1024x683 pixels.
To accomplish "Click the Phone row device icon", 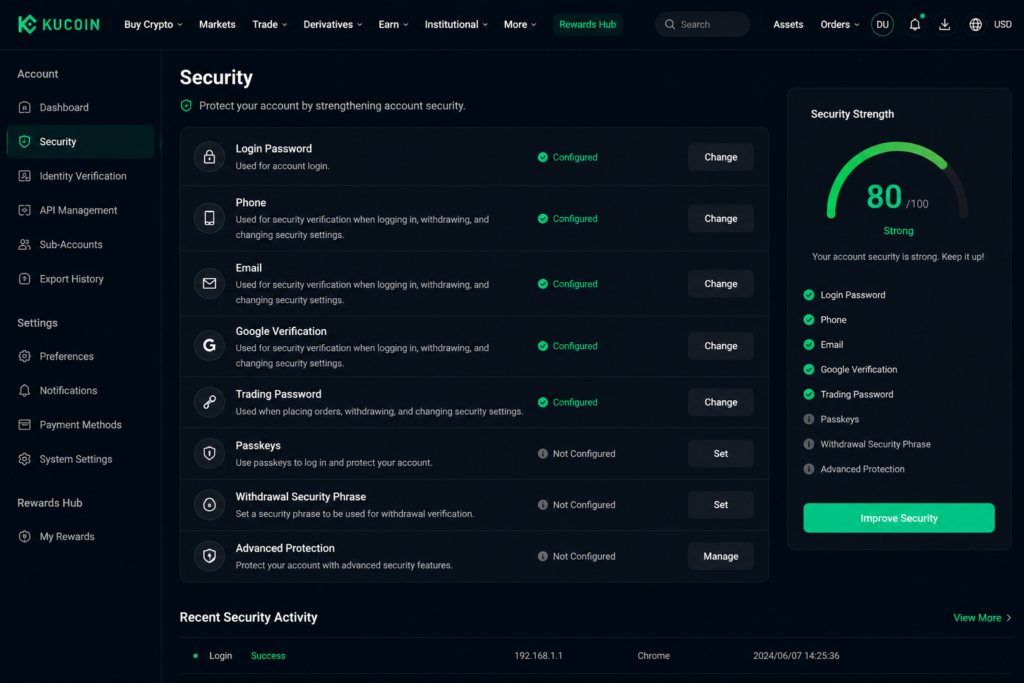I will click(209, 218).
